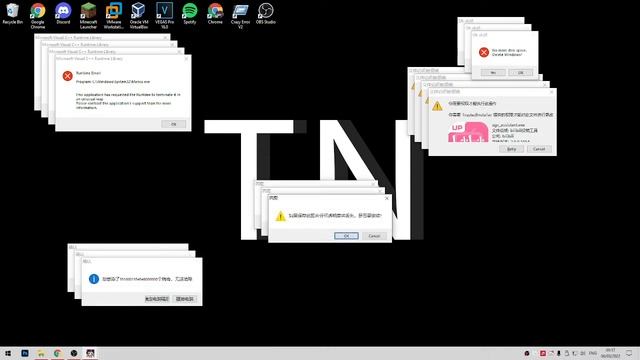Click the narrower button in the blue info dialog

(184, 299)
